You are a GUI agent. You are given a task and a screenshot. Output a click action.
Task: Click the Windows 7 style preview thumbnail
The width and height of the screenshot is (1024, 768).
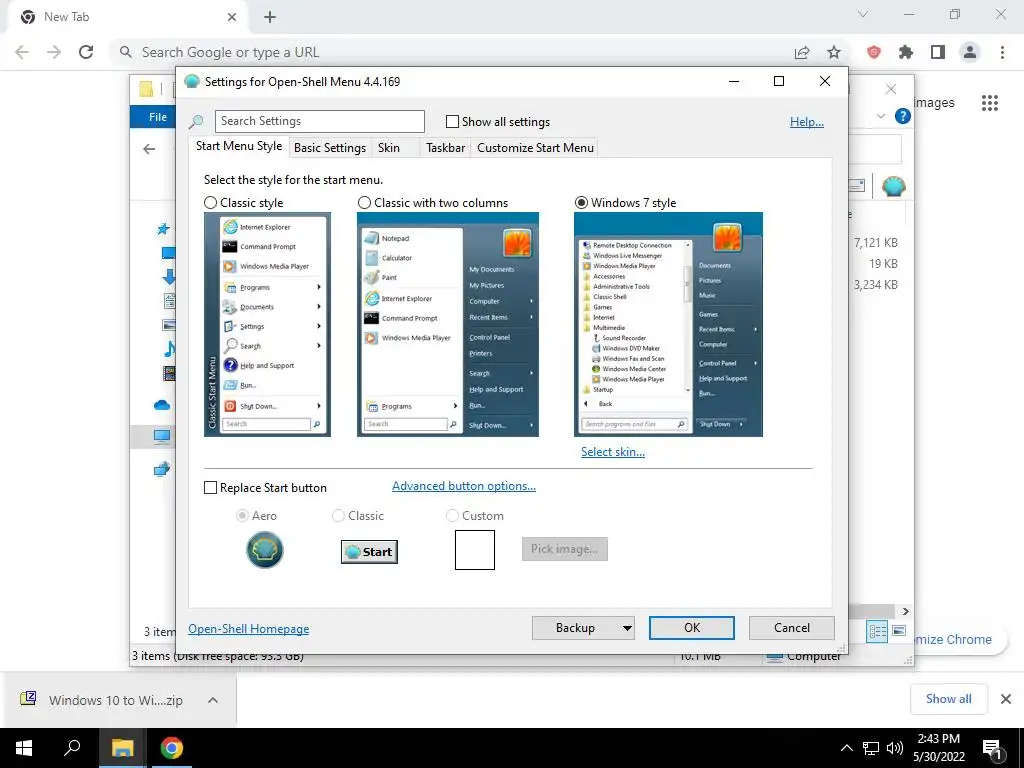point(668,325)
